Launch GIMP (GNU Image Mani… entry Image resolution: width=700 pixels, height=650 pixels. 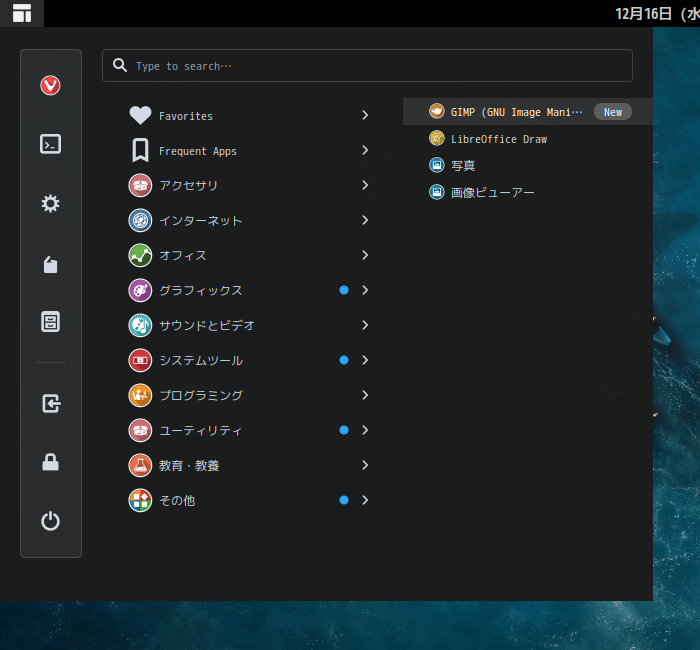pyautogui.click(x=528, y=112)
